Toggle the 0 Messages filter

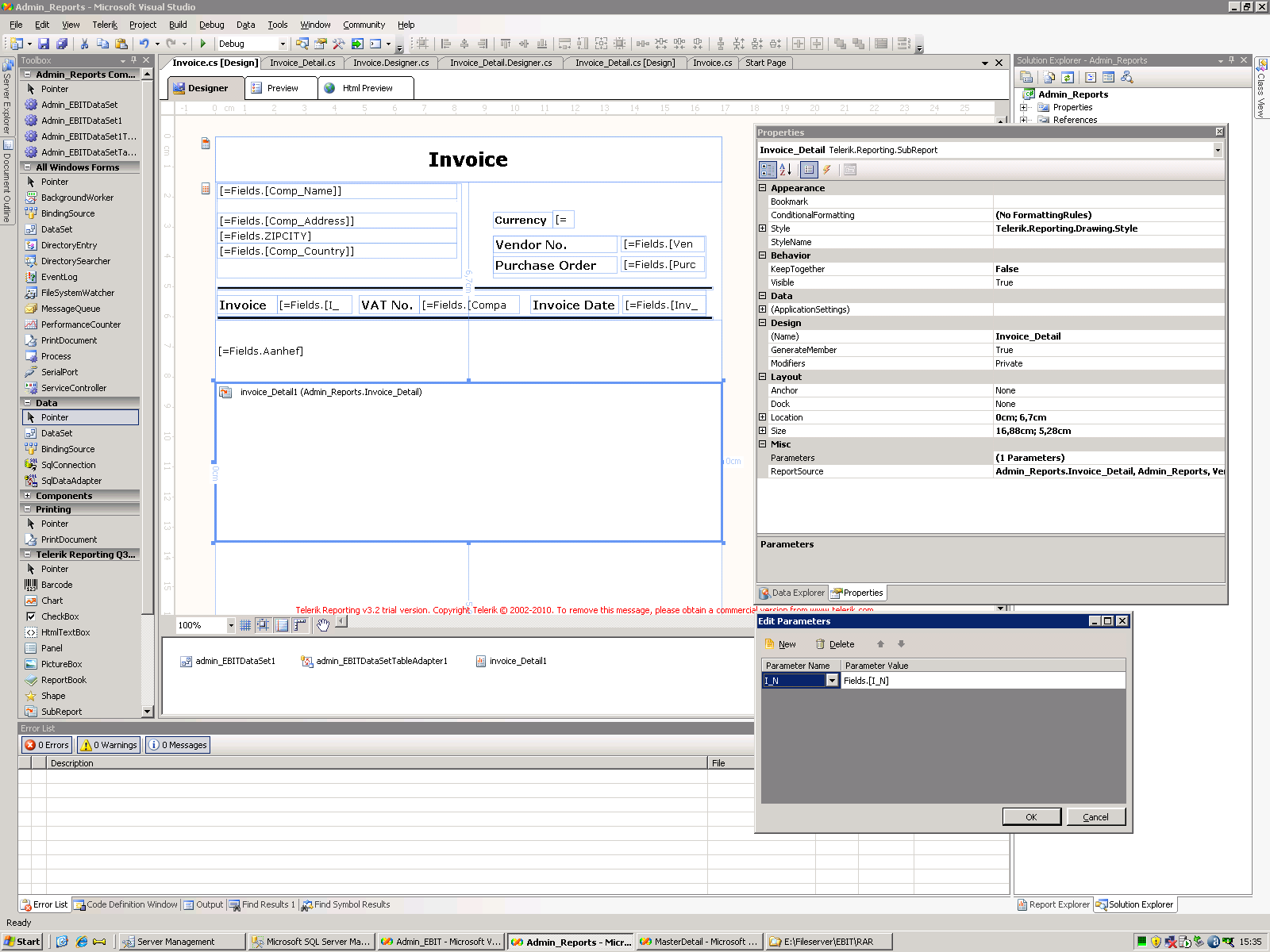pyautogui.click(x=178, y=745)
